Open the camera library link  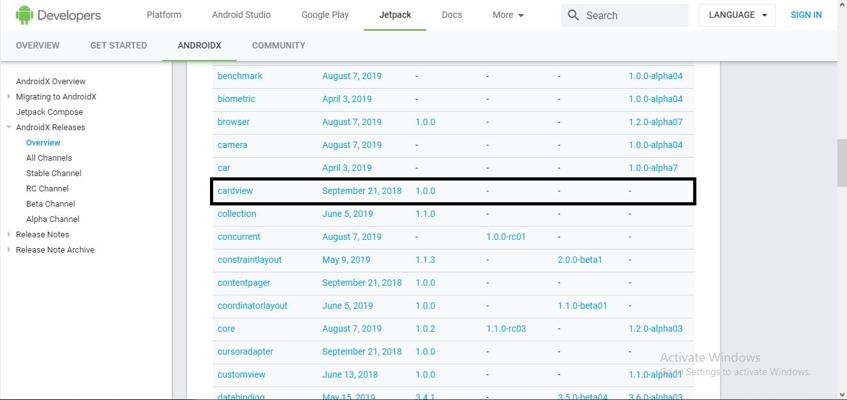coord(232,145)
